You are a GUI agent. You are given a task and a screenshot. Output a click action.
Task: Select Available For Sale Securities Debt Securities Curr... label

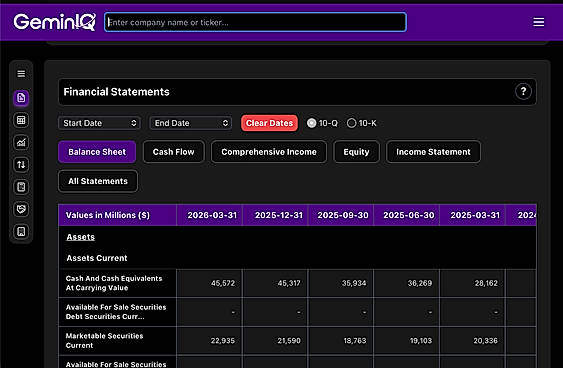[x=116, y=312]
